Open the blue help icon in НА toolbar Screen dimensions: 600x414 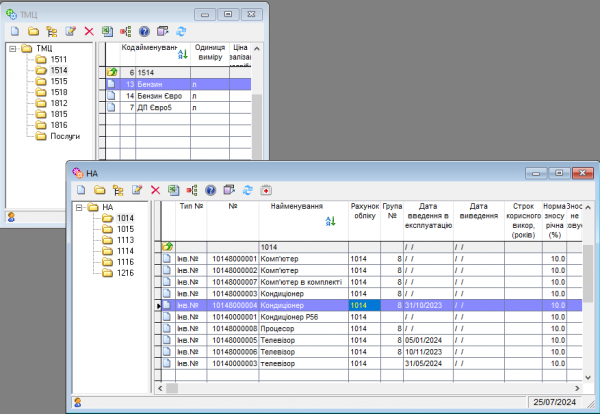(211, 190)
